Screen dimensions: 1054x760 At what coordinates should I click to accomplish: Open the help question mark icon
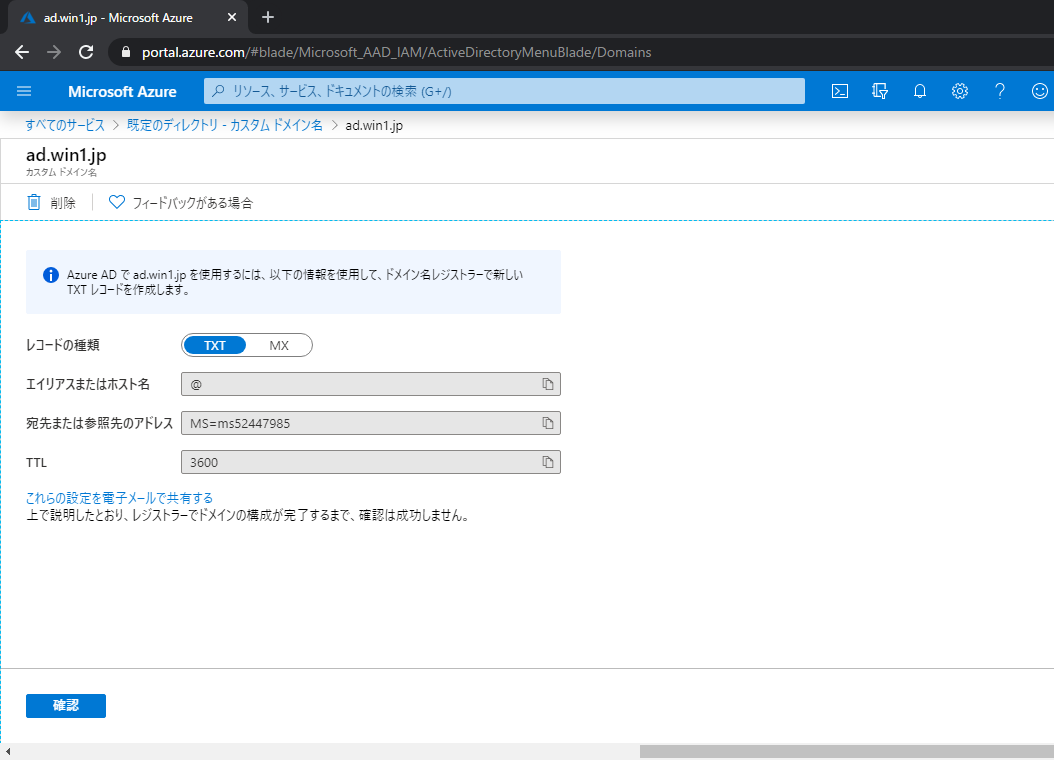coord(1000,91)
